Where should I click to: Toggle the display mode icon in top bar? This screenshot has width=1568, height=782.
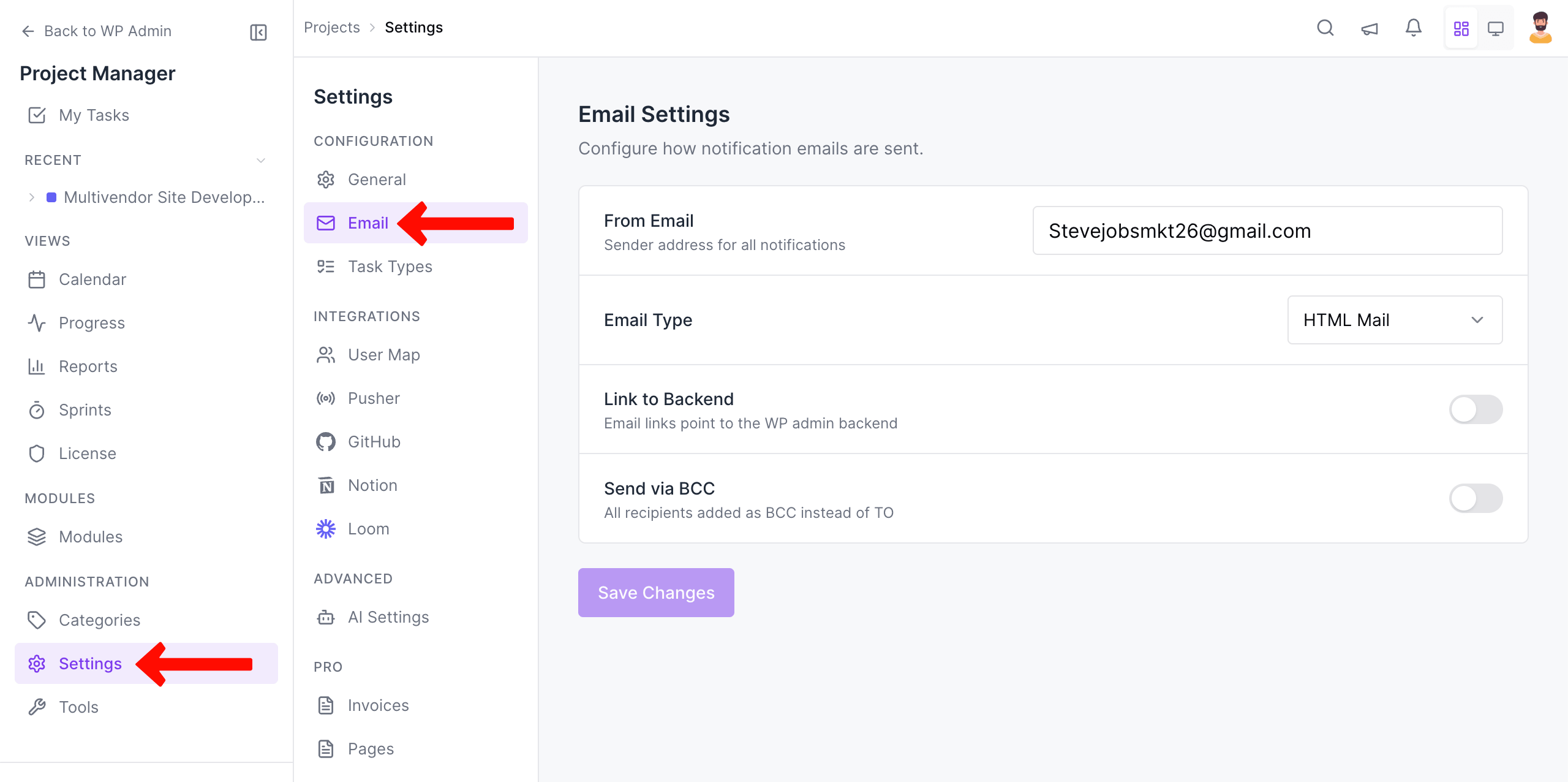pyautogui.click(x=1496, y=28)
